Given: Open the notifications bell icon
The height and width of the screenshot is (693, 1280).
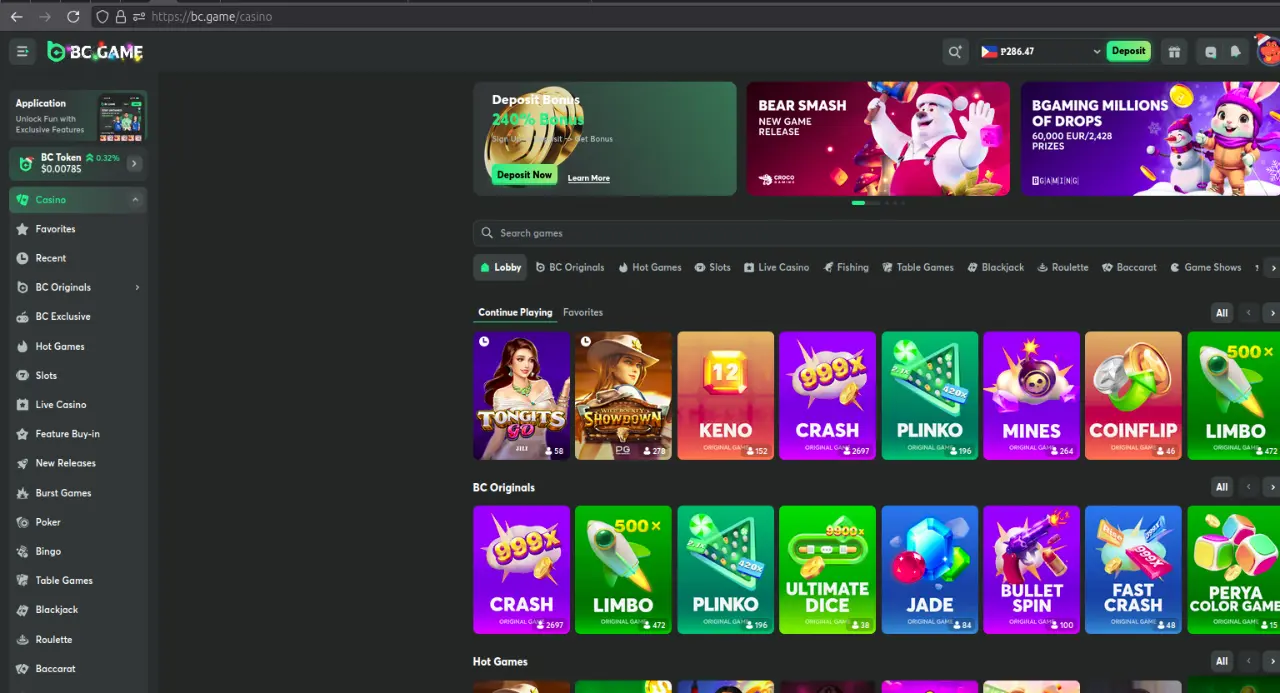Looking at the screenshot, I should (1236, 52).
